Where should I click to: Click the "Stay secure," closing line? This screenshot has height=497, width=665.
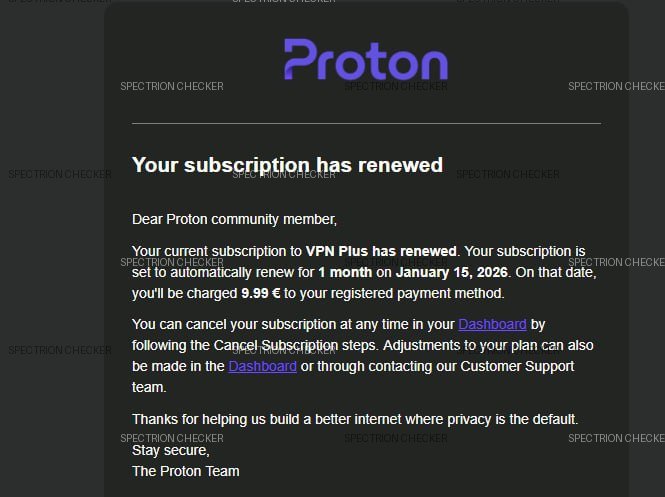tap(171, 450)
